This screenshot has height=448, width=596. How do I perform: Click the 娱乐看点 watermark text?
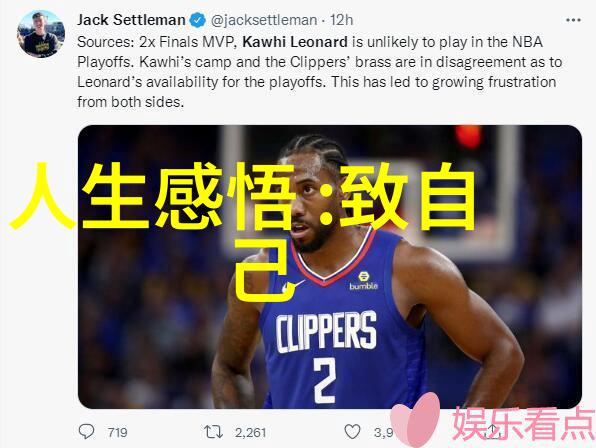[x=523, y=423]
